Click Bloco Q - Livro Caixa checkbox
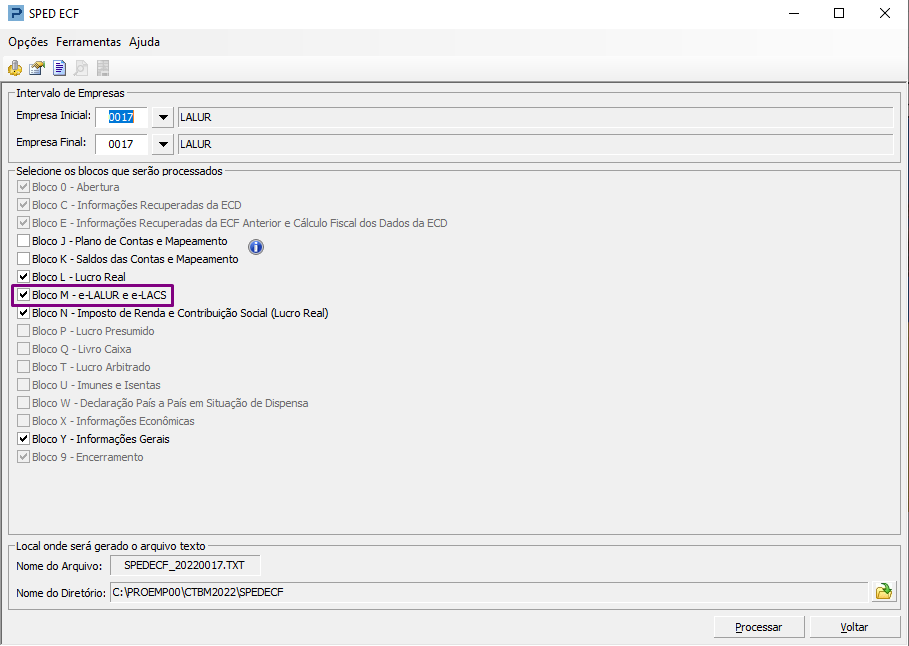909x646 pixels. (23, 349)
